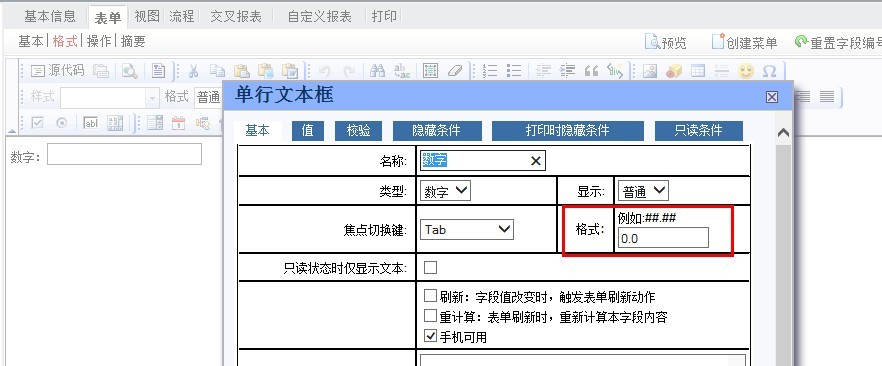Increase indent in the editor

(x=567, y=71)
